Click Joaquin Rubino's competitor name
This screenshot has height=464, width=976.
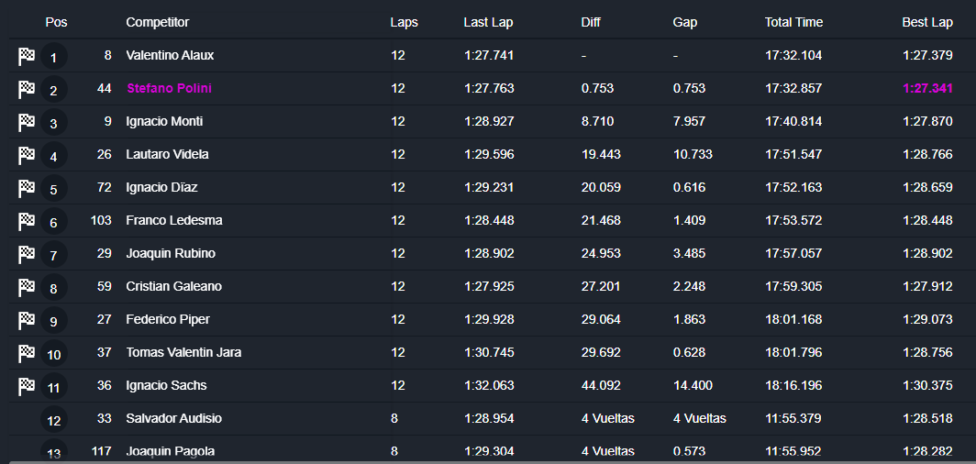[170, 253]
